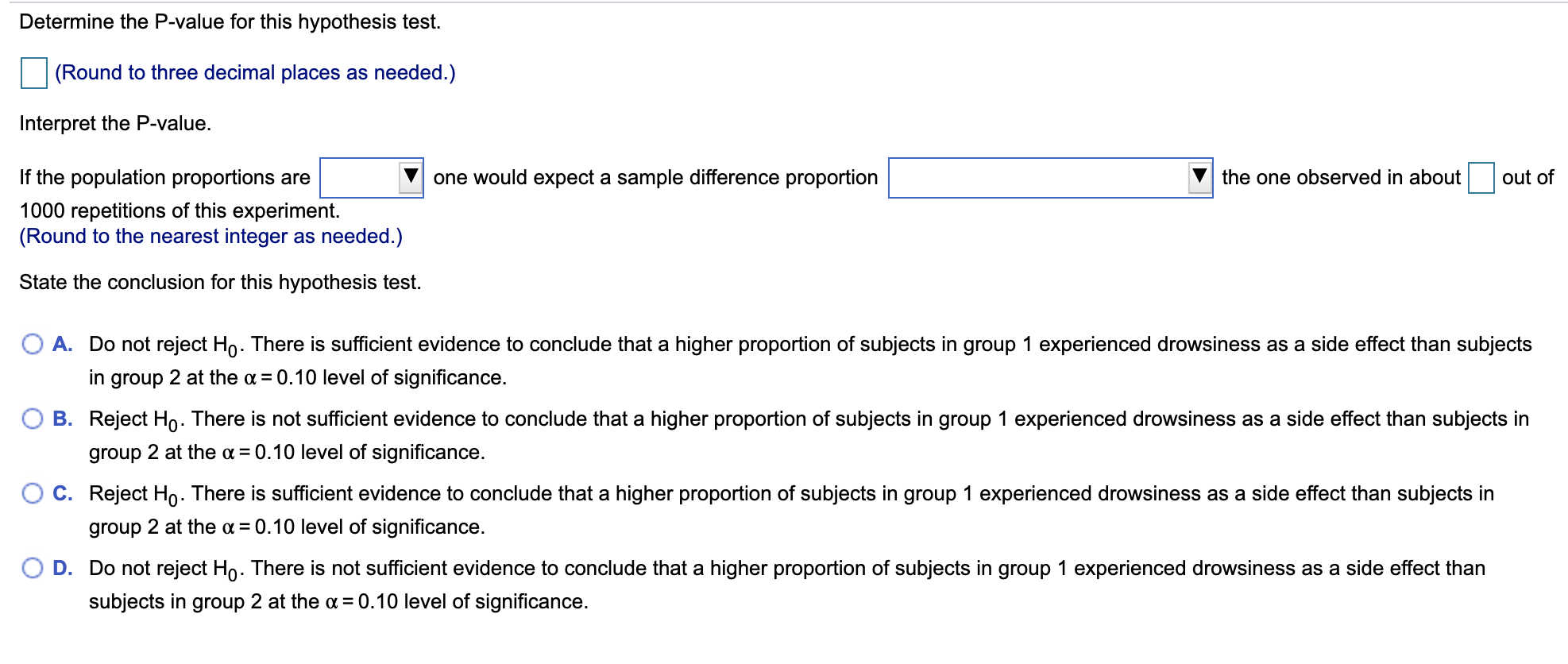
Task: Choose radio button for option D
Action: (33, 568)
